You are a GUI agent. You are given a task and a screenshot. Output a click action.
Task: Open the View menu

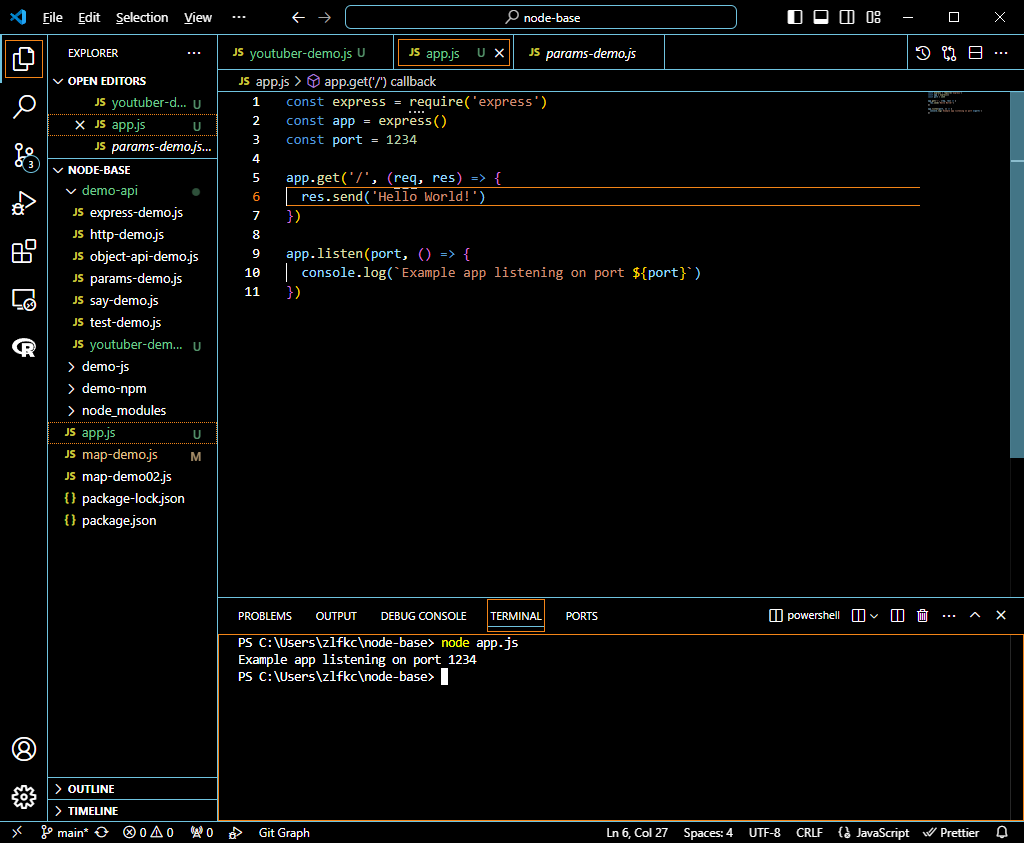pos(198,18)
